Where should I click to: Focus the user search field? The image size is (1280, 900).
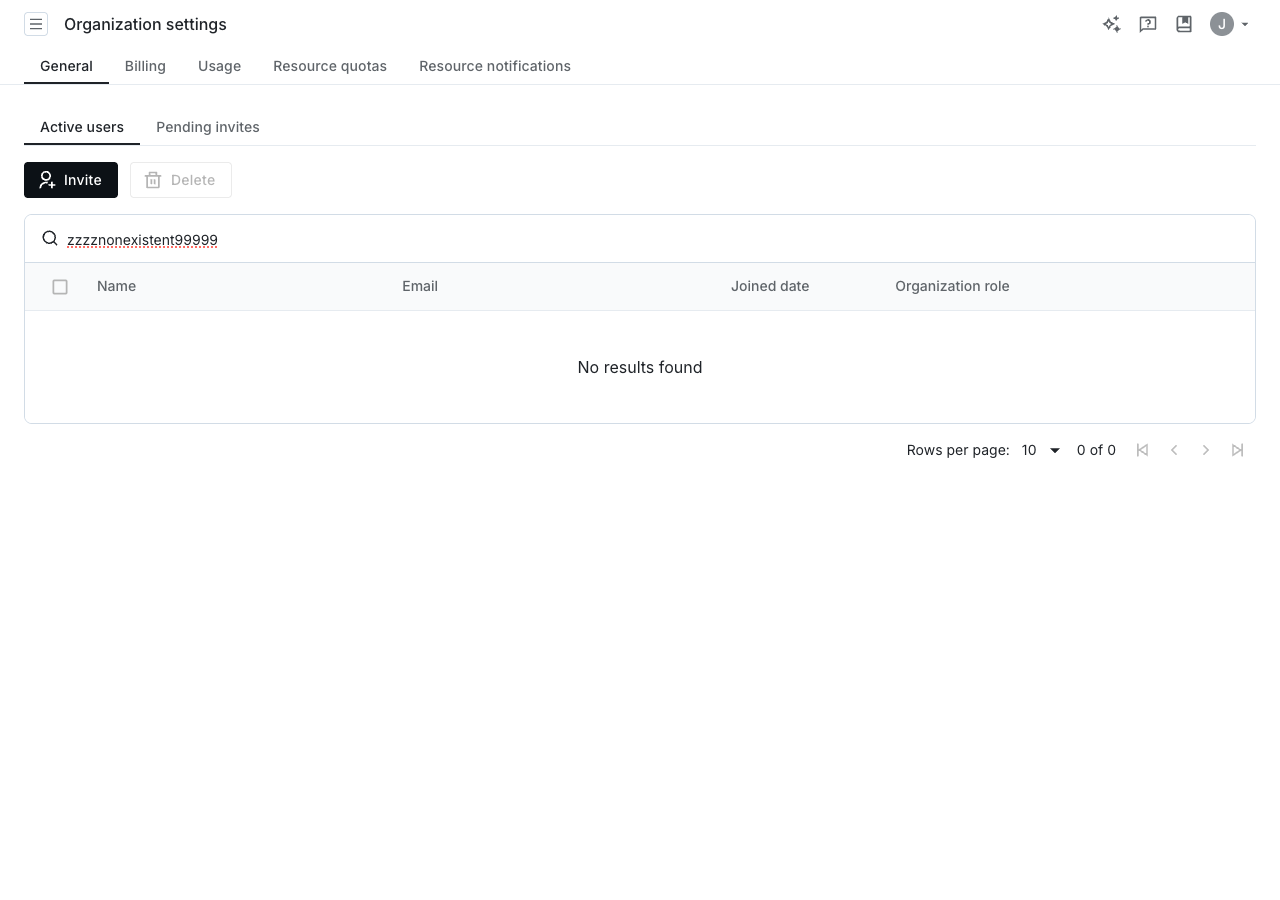click(640, 239)
